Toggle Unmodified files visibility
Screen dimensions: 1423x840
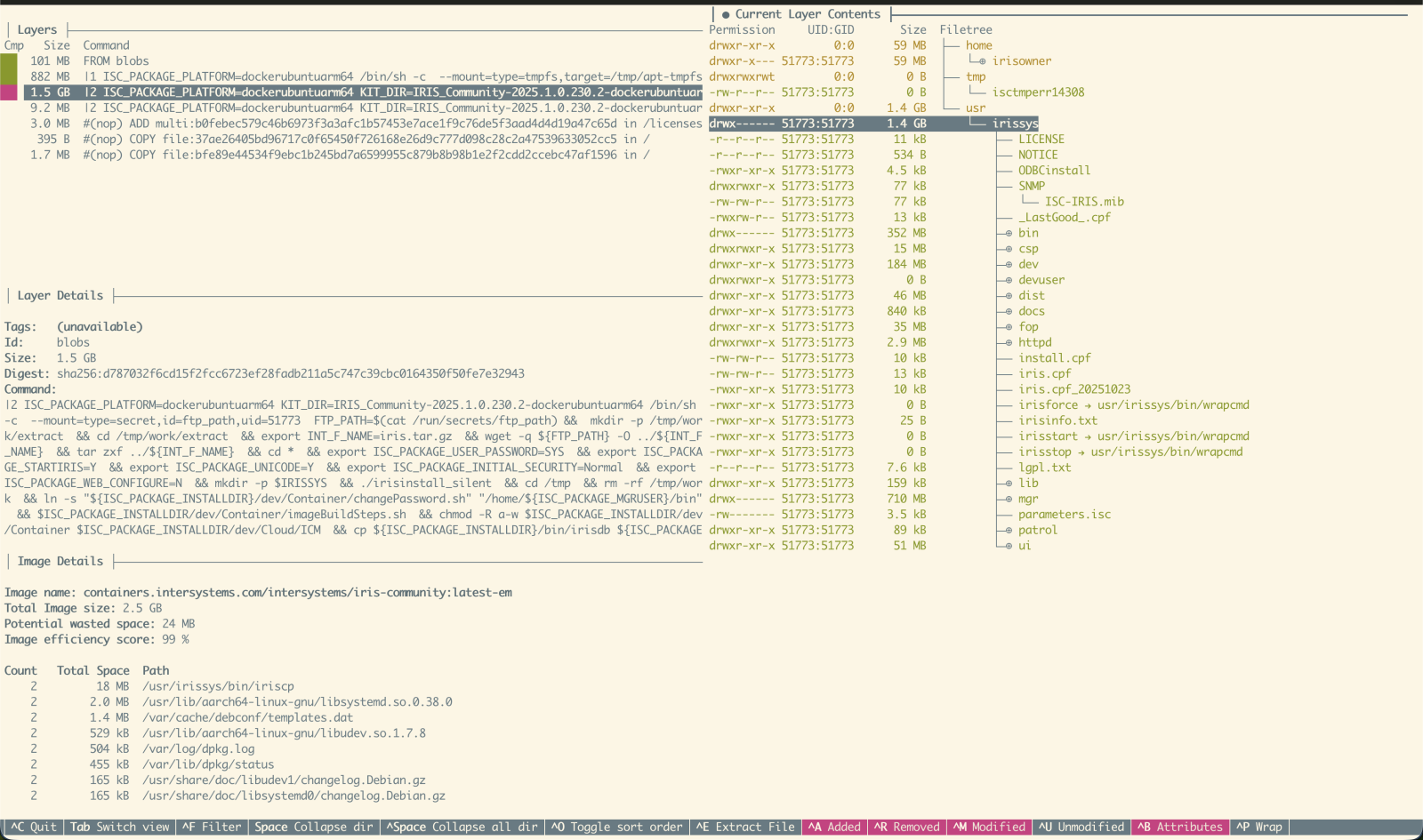coord(1081,827)
